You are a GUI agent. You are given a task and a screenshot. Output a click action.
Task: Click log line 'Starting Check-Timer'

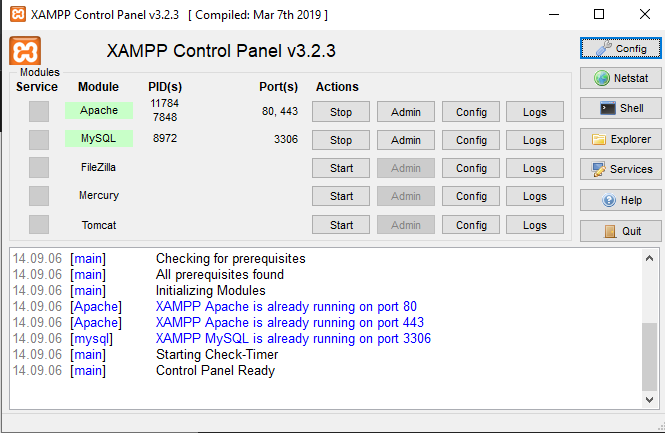click(x=217, y=355)
